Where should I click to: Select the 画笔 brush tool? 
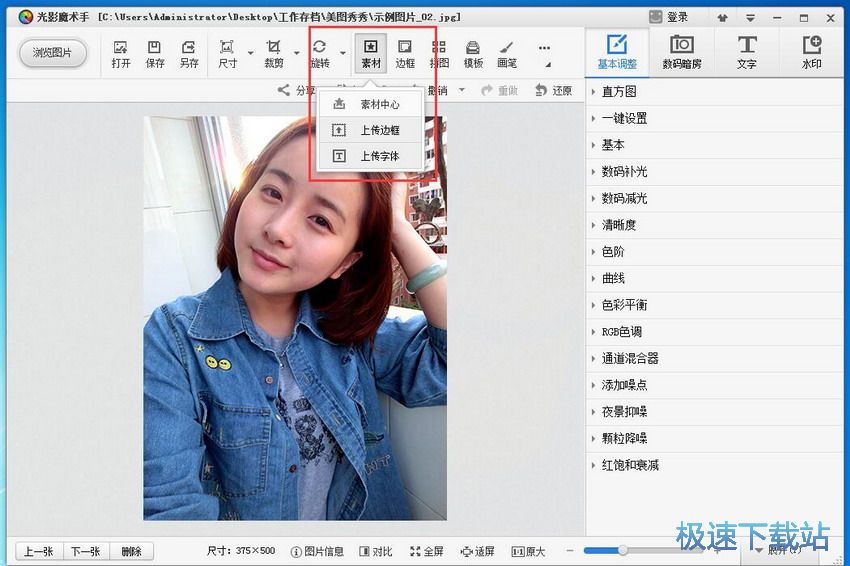coord(507,54)
